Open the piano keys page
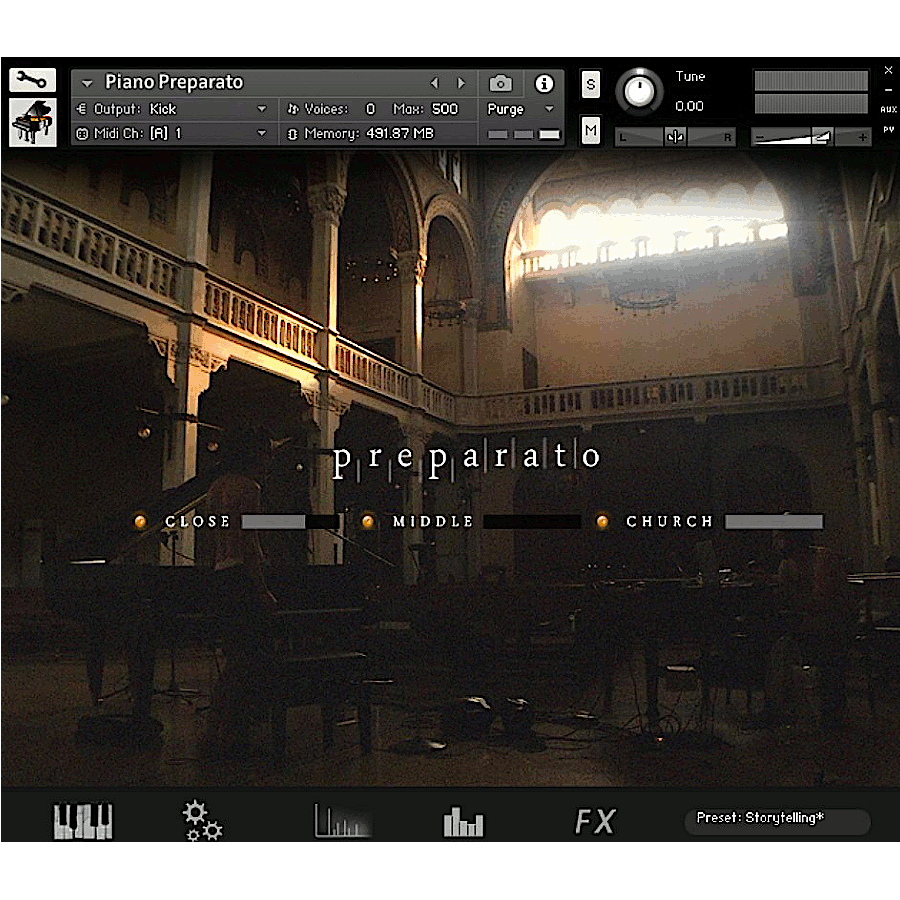Screen dimensions: 900x900 83,821
